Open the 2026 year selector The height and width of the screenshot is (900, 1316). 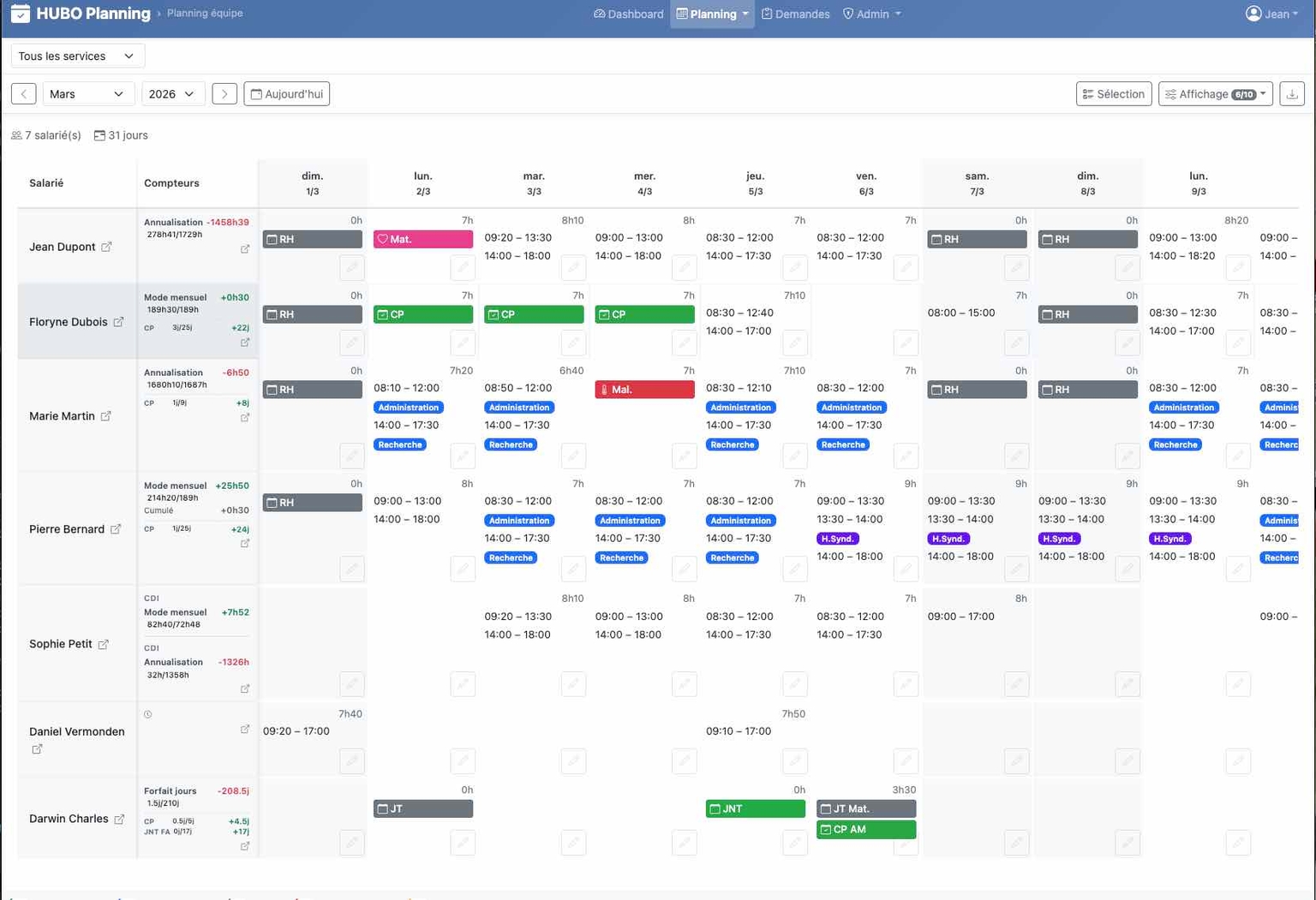click(x=172, y=94)
